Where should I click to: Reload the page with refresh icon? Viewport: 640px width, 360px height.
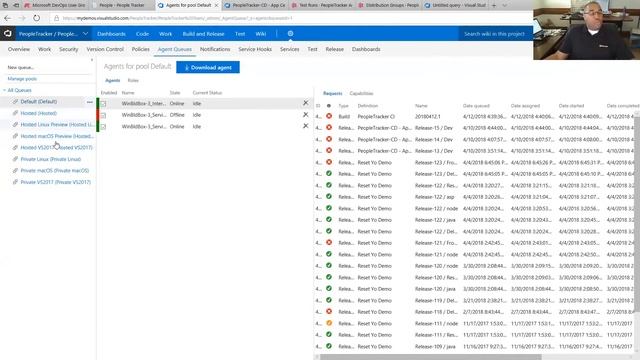pos(36,18)
